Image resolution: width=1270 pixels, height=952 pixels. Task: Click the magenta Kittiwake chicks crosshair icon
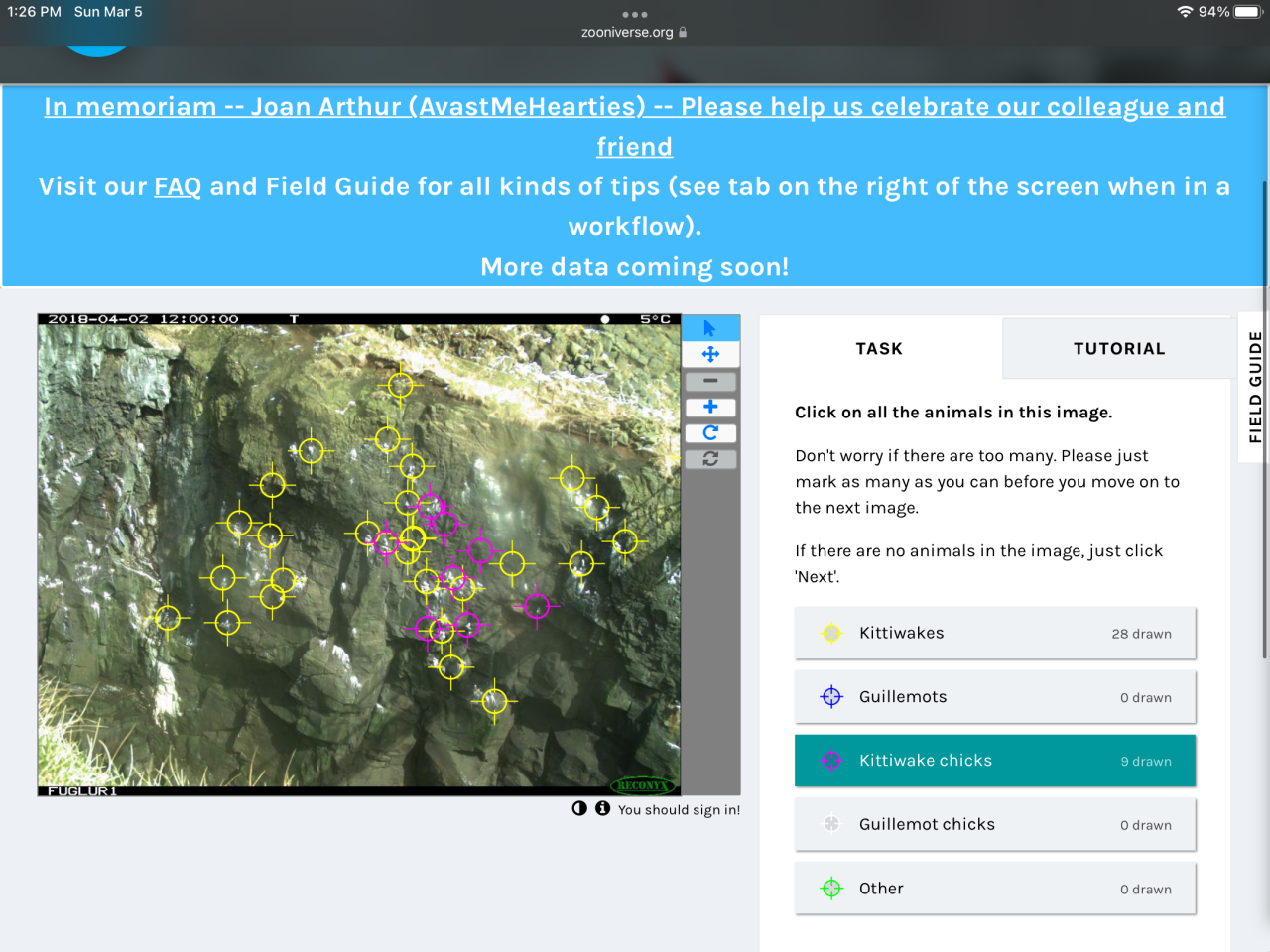click(x=831, y=761)
